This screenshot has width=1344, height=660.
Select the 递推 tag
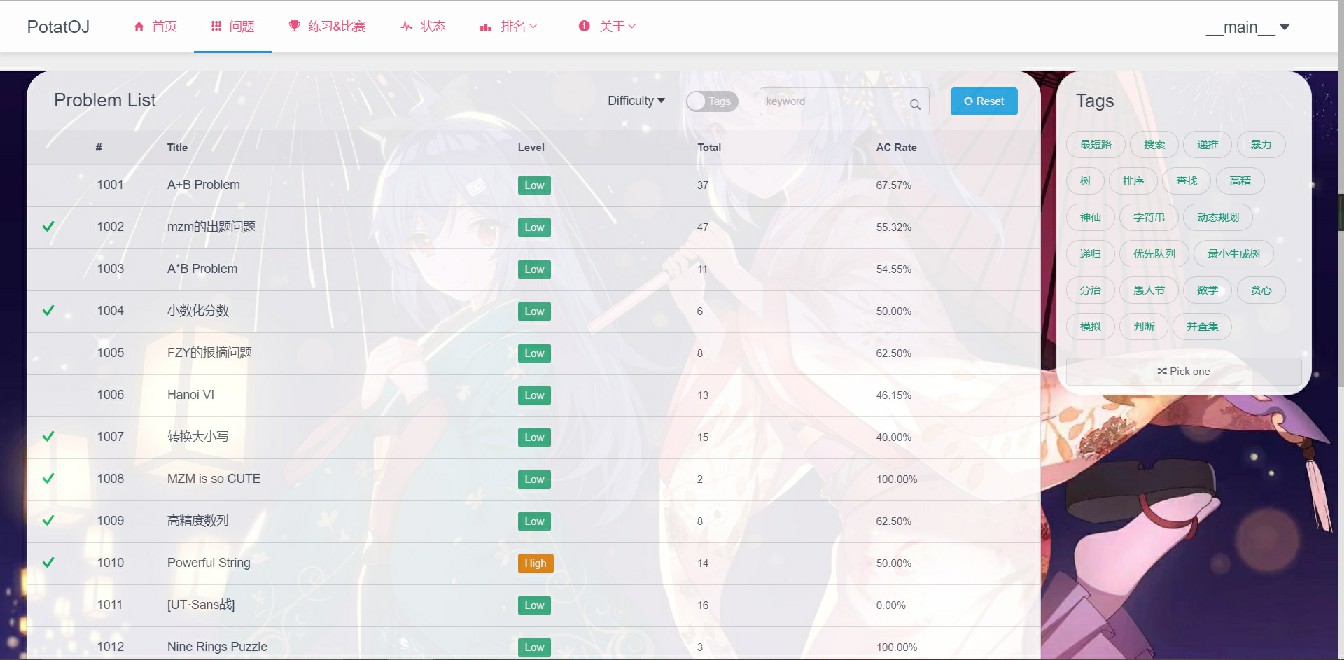tap(1208, 145)
